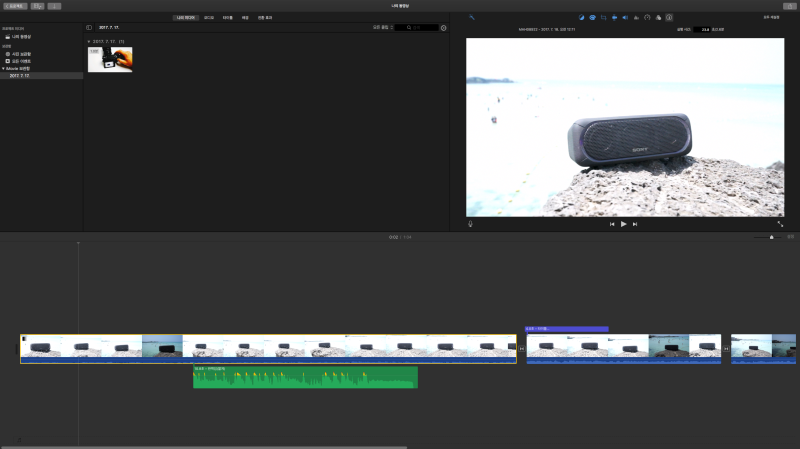Switch to the Transitions tab
This screenshot has height=449, width=800.
click(265, 17)
